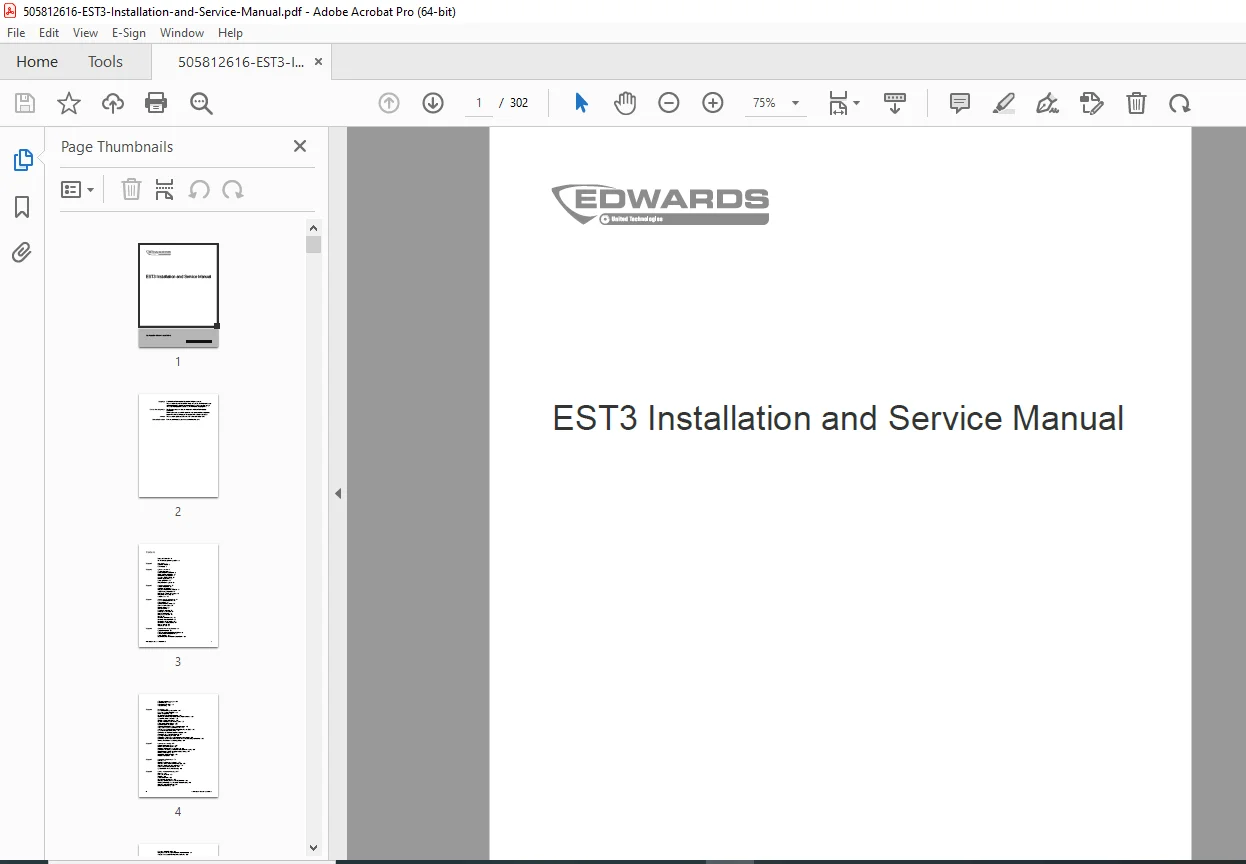
Task: Open the find text magnifier tool
Action: point(201,103)
